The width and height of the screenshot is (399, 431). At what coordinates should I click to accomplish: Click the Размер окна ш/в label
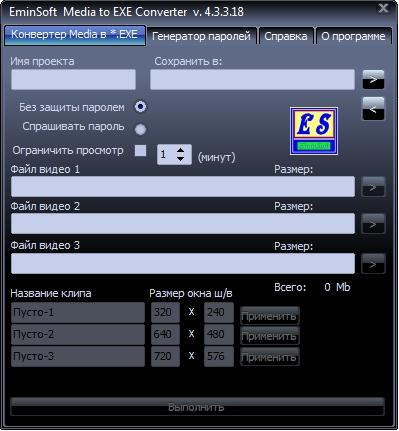coord(191,293)
